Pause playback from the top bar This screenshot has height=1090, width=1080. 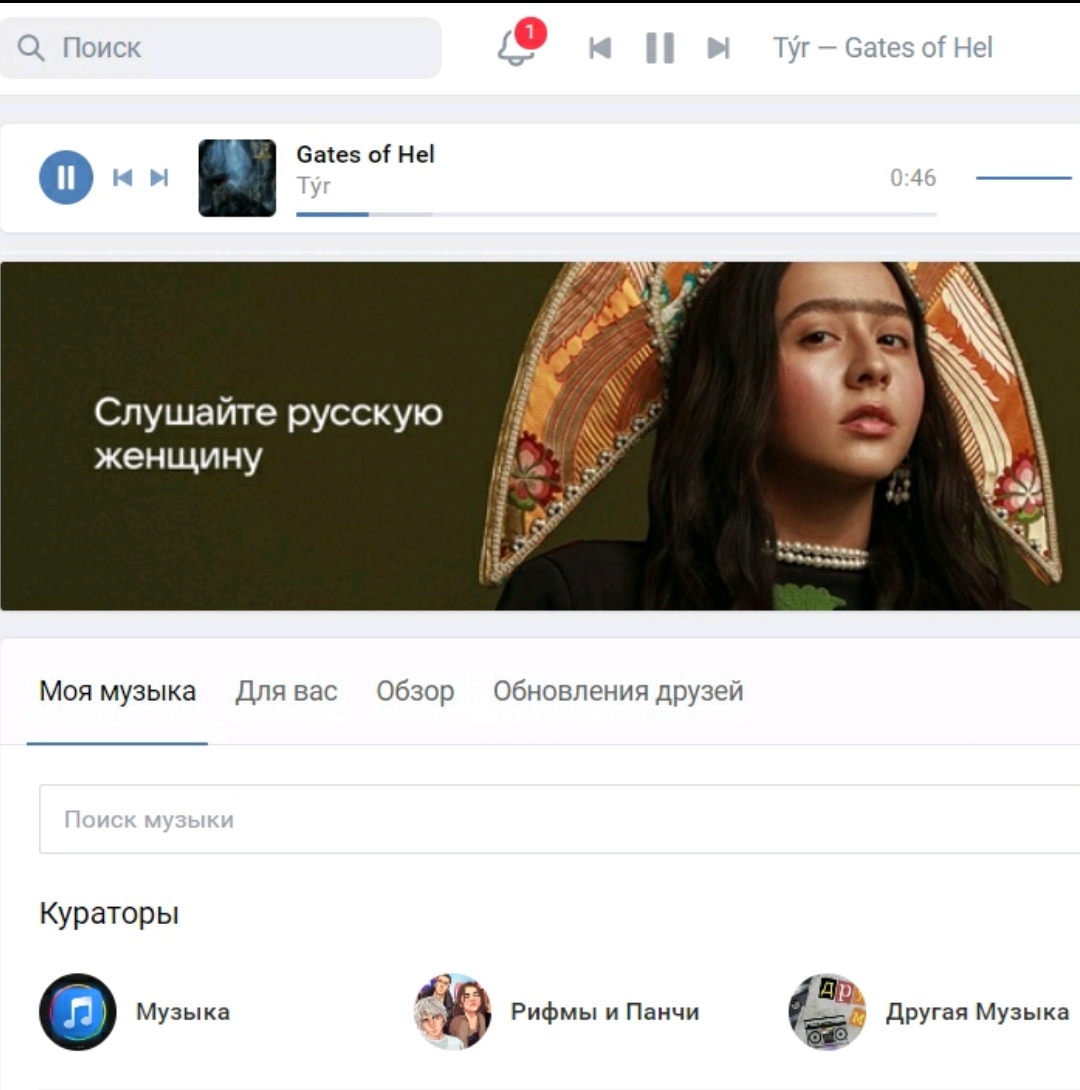660,48
